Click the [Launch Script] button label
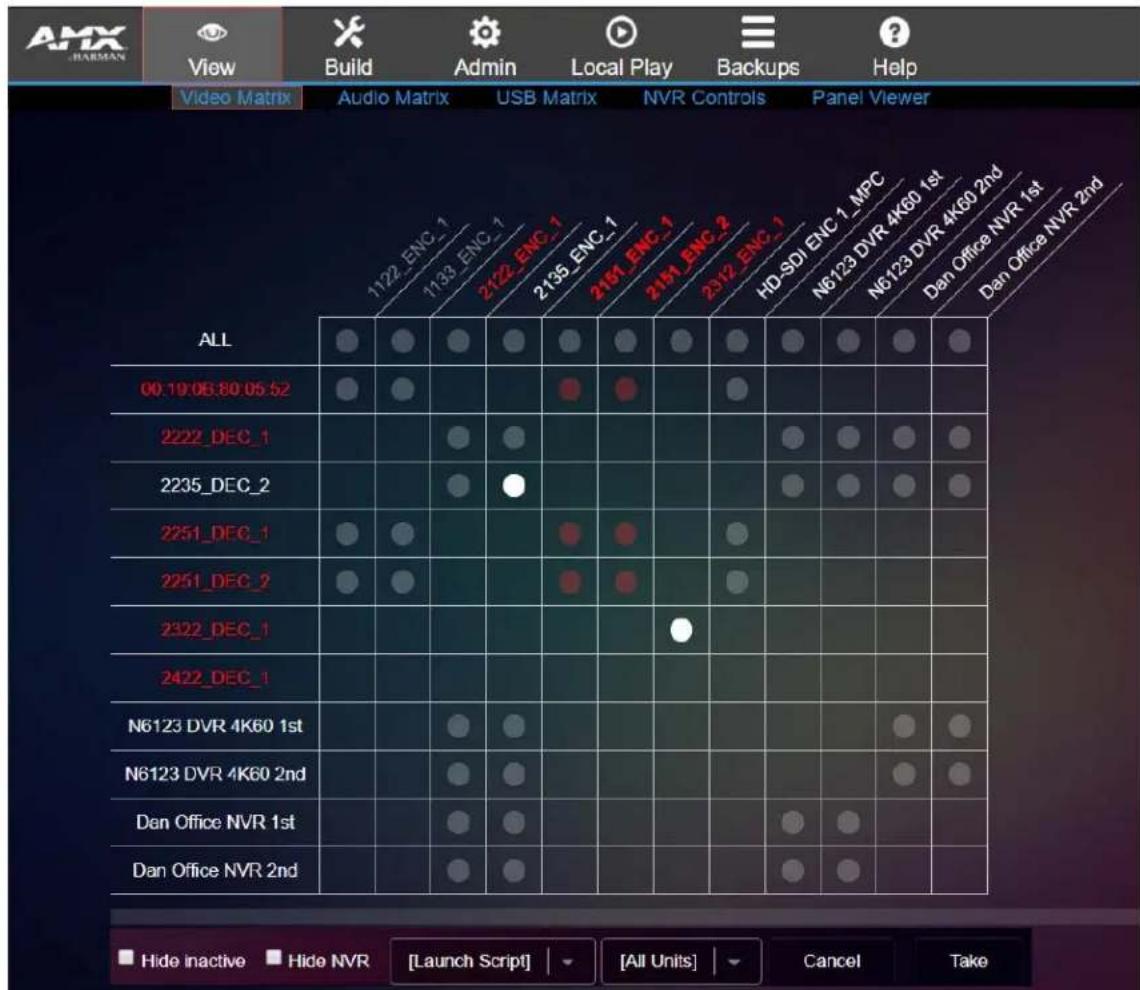 469,961
